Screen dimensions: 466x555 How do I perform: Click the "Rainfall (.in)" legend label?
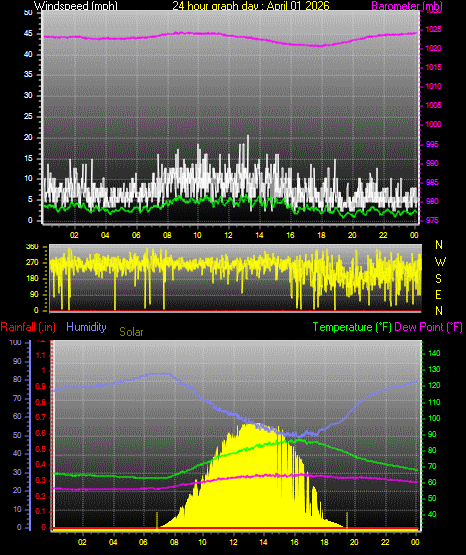coord(28,327)
